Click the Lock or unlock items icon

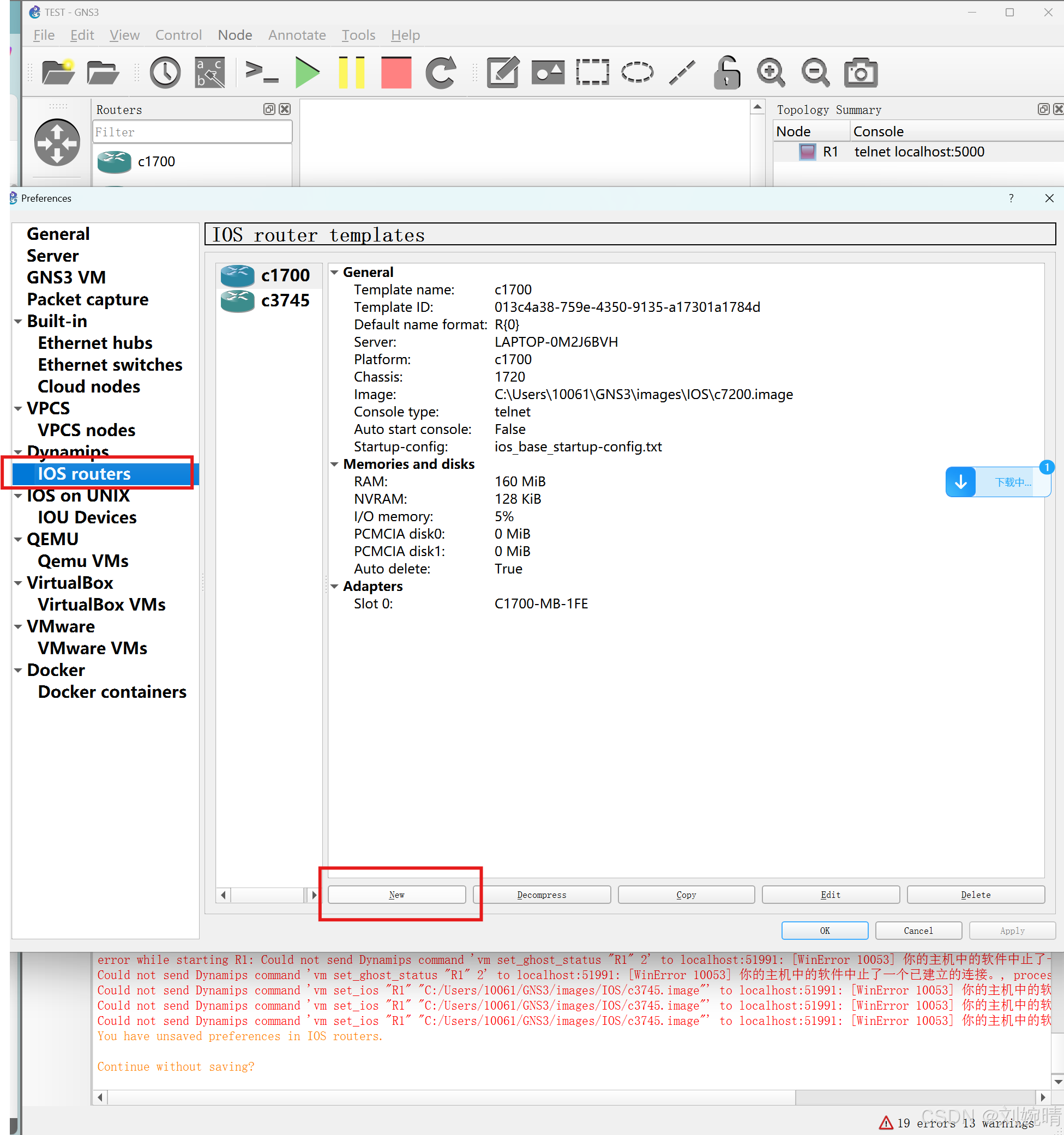point(726,73)
